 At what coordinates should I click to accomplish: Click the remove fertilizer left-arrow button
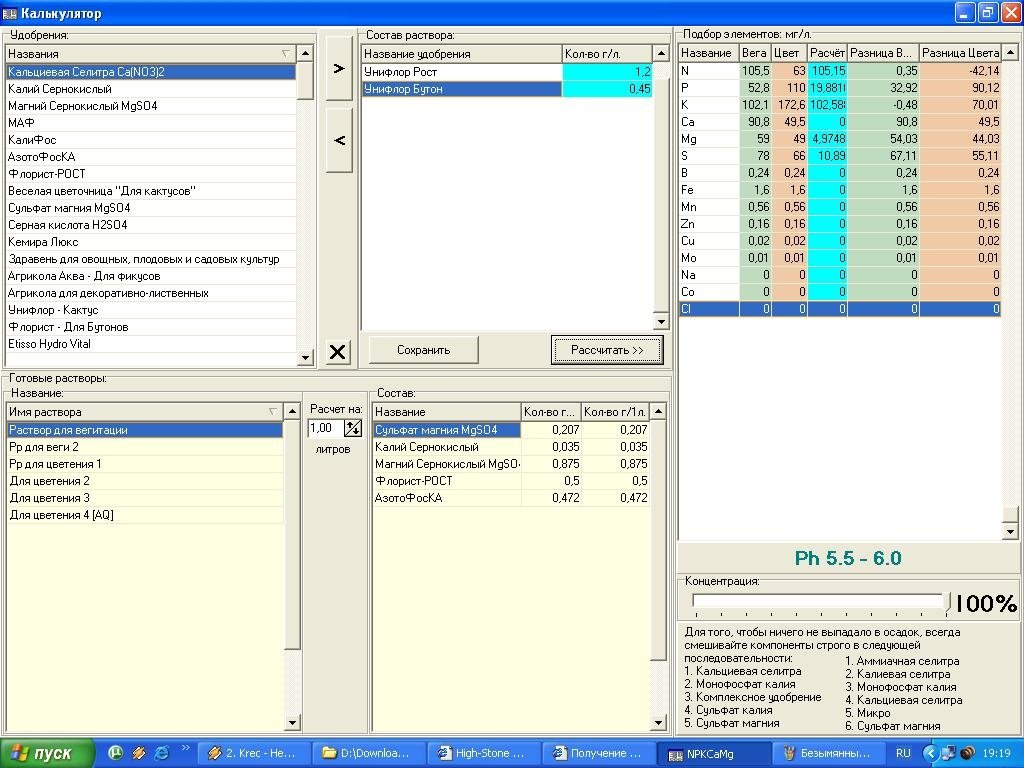[339, 140]
